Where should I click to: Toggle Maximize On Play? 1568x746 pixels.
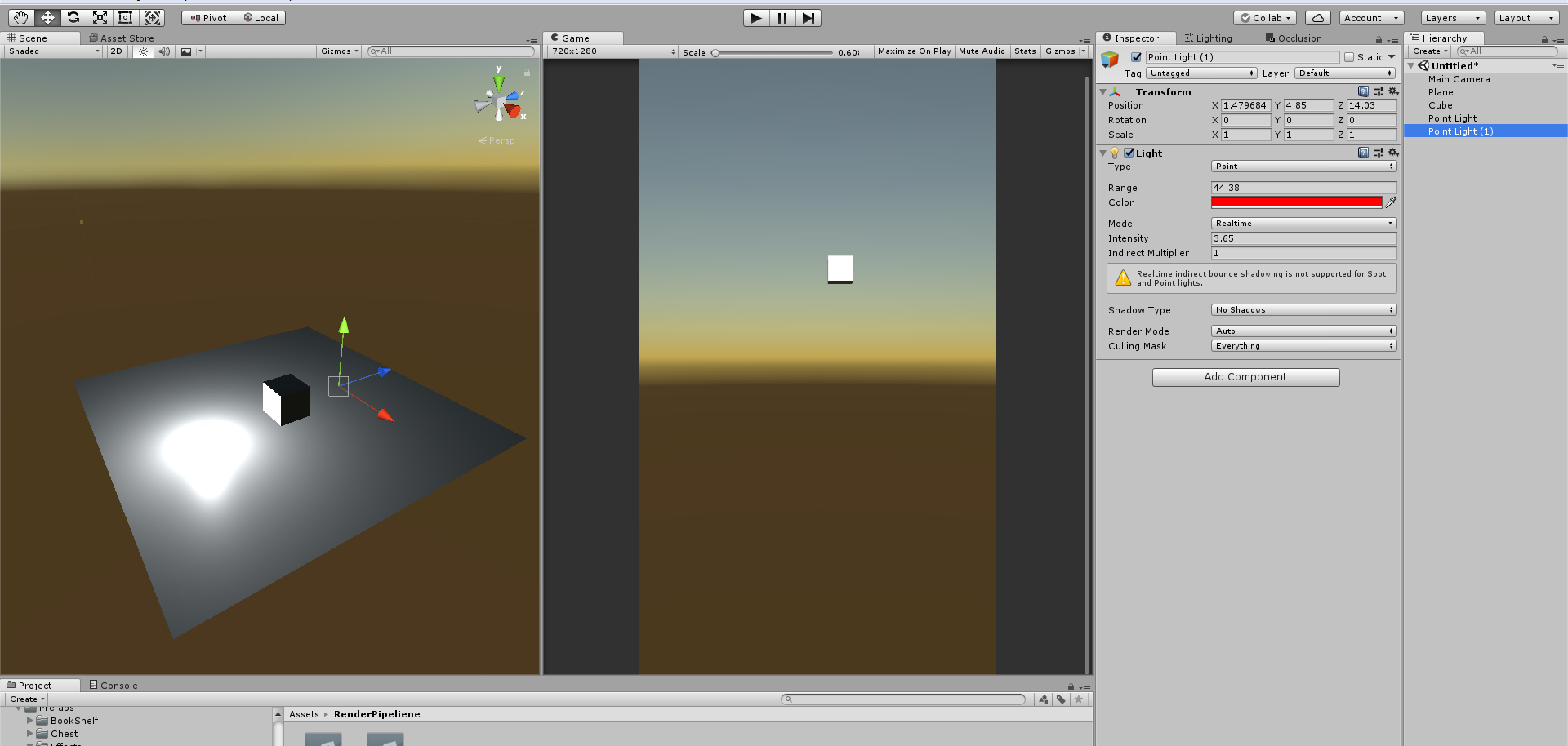tap(915, 51)
